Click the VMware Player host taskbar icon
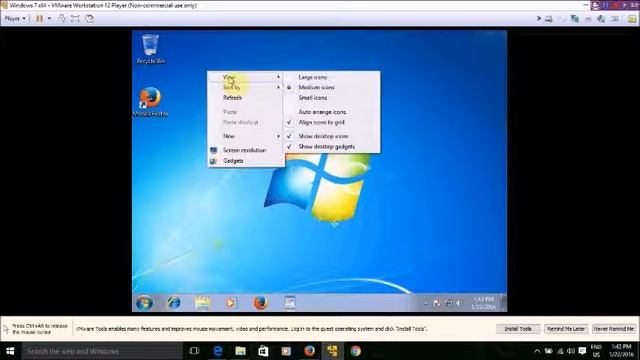Image resolution: width=640 pixels, height=360 pixels. 332,351
